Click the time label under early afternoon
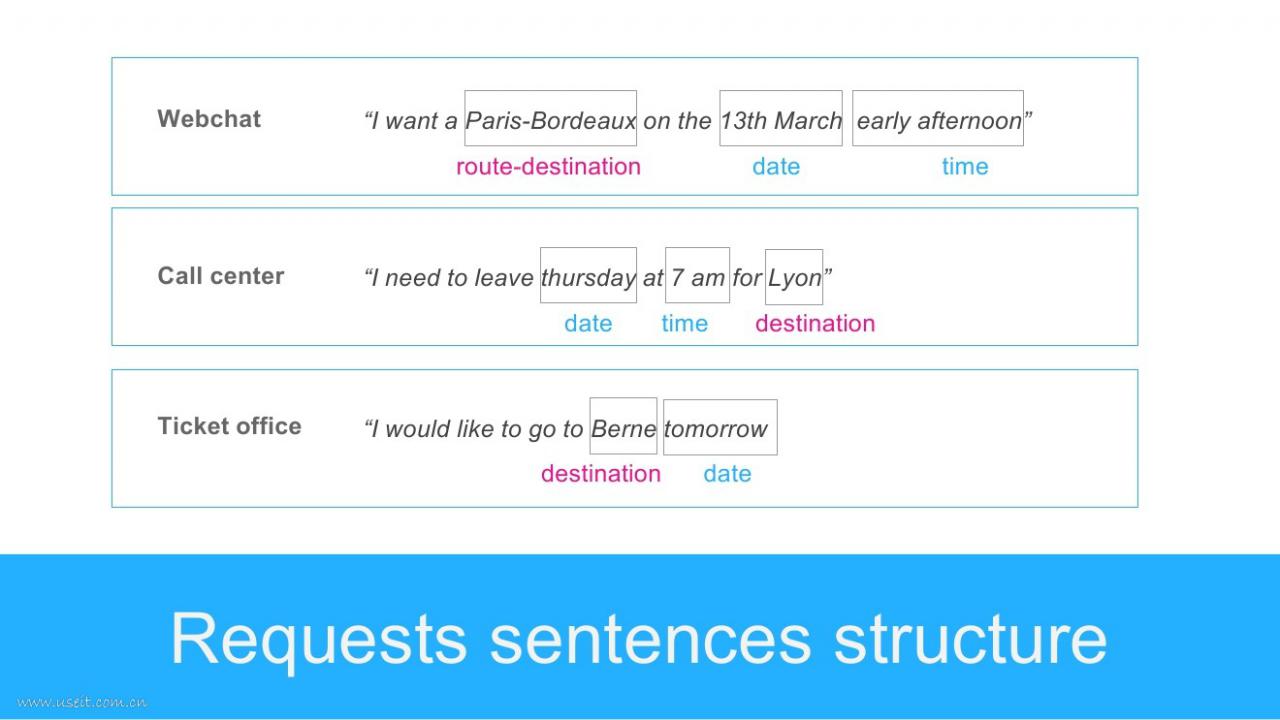Viewport: 1280px width, 720px height. click(x=965, y=167)
